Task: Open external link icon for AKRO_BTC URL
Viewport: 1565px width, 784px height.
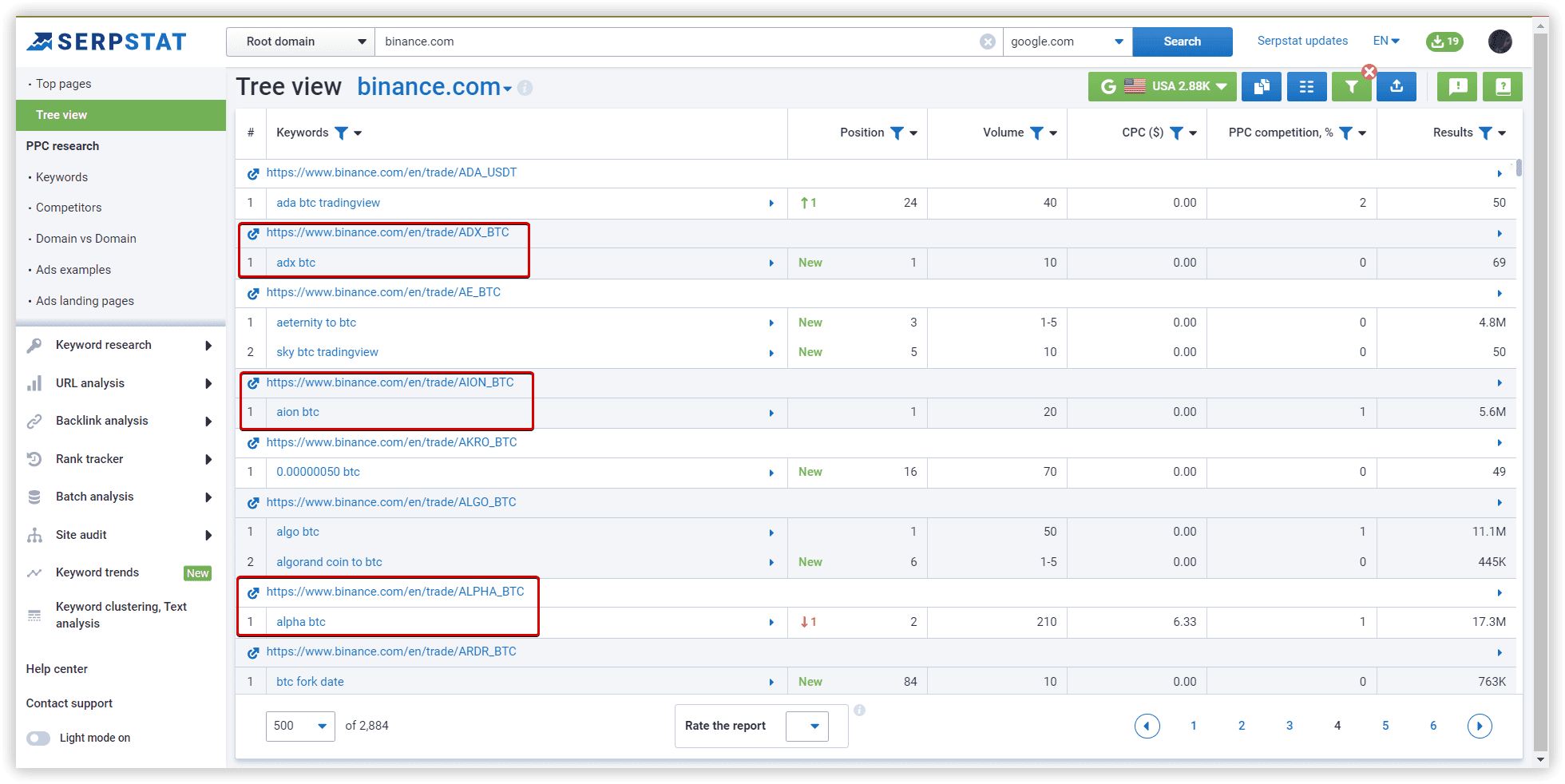Action: click(x=253, y=443)
